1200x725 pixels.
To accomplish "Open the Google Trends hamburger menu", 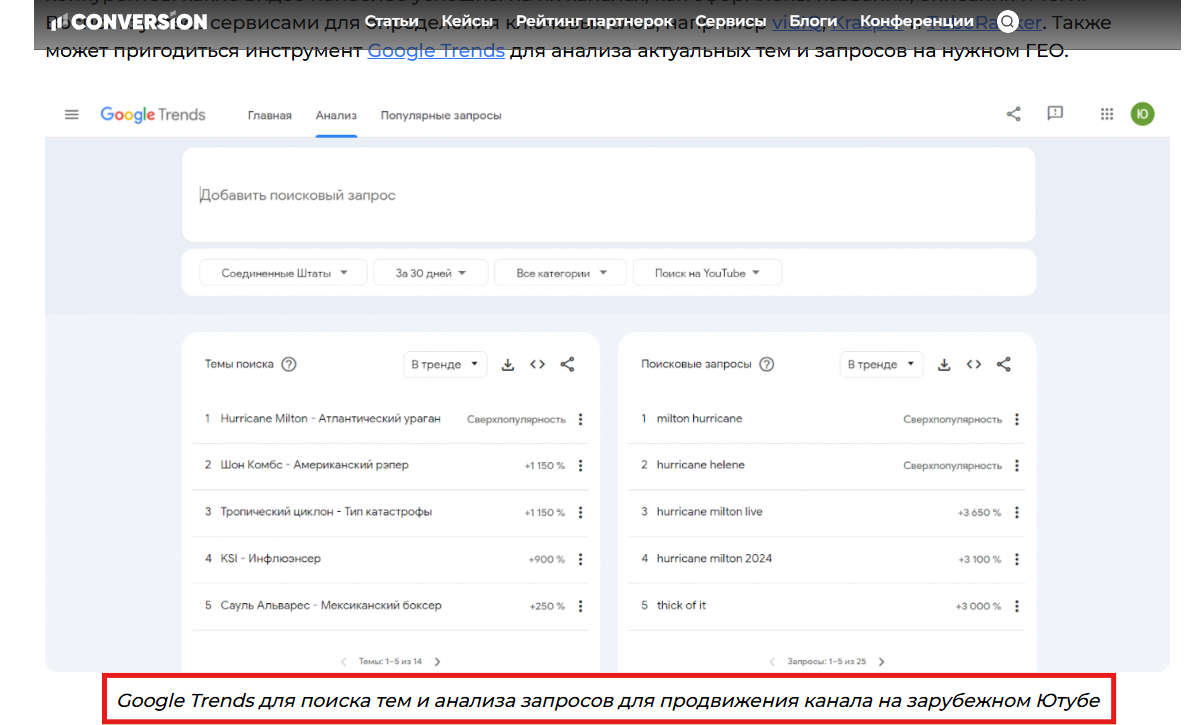I will pos(71,115).
